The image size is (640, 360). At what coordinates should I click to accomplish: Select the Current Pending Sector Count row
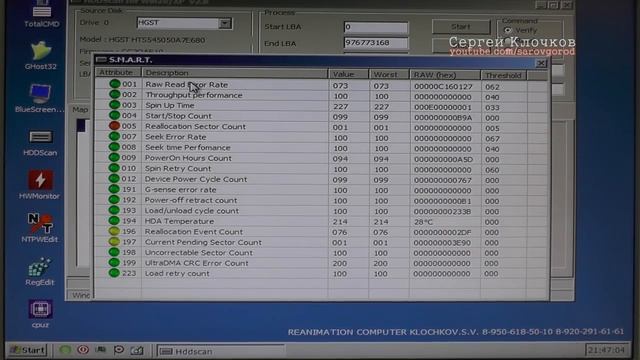pyautogui.click(x=321, y=242)
